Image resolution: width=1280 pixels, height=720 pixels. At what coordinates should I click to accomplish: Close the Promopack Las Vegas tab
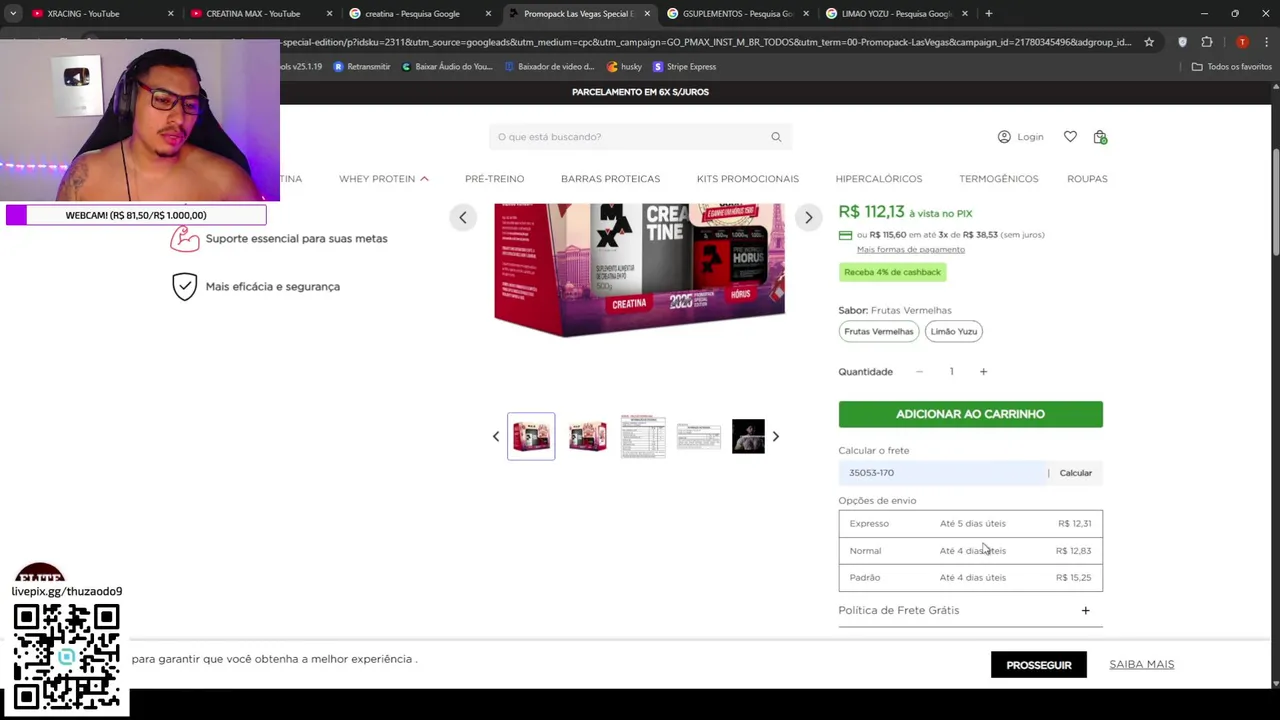click(x=647, y=14)
